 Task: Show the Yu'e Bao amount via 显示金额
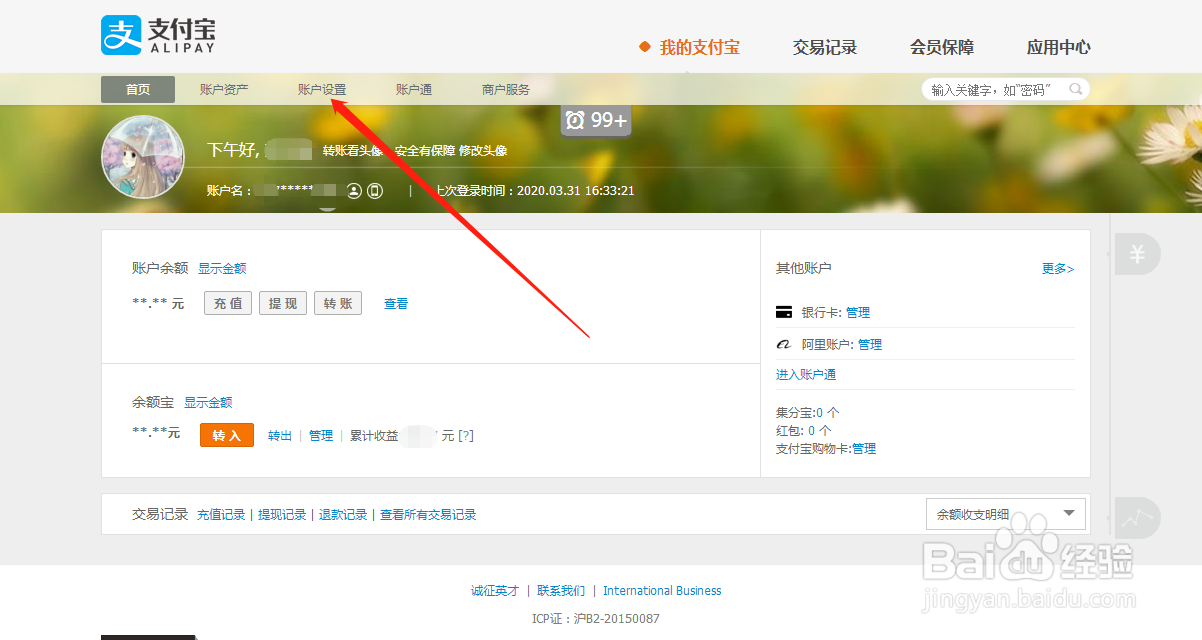[x=208, y=402]
